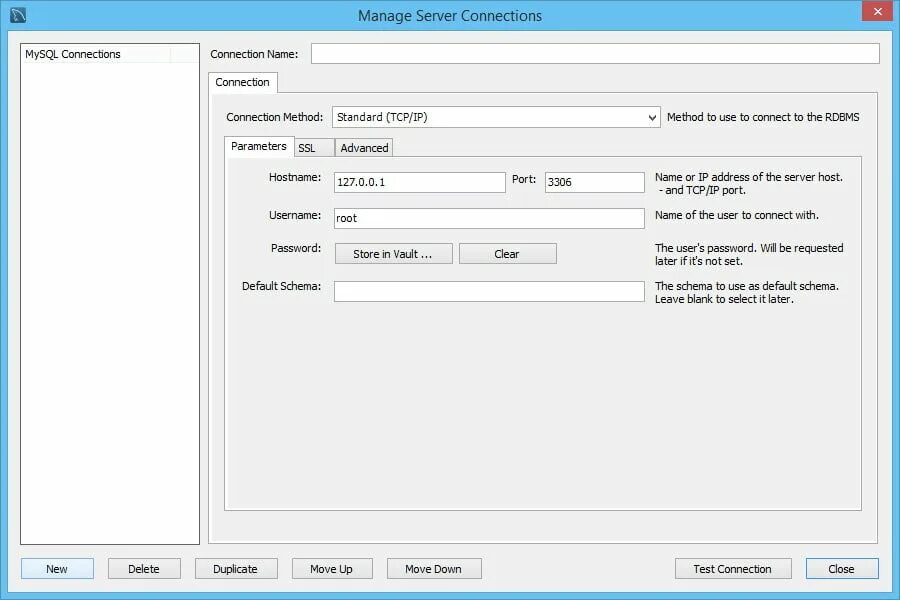The height and width of the screenshot is (600, 900).
Task: Click Test Connection button
Action: pos(733,568)
